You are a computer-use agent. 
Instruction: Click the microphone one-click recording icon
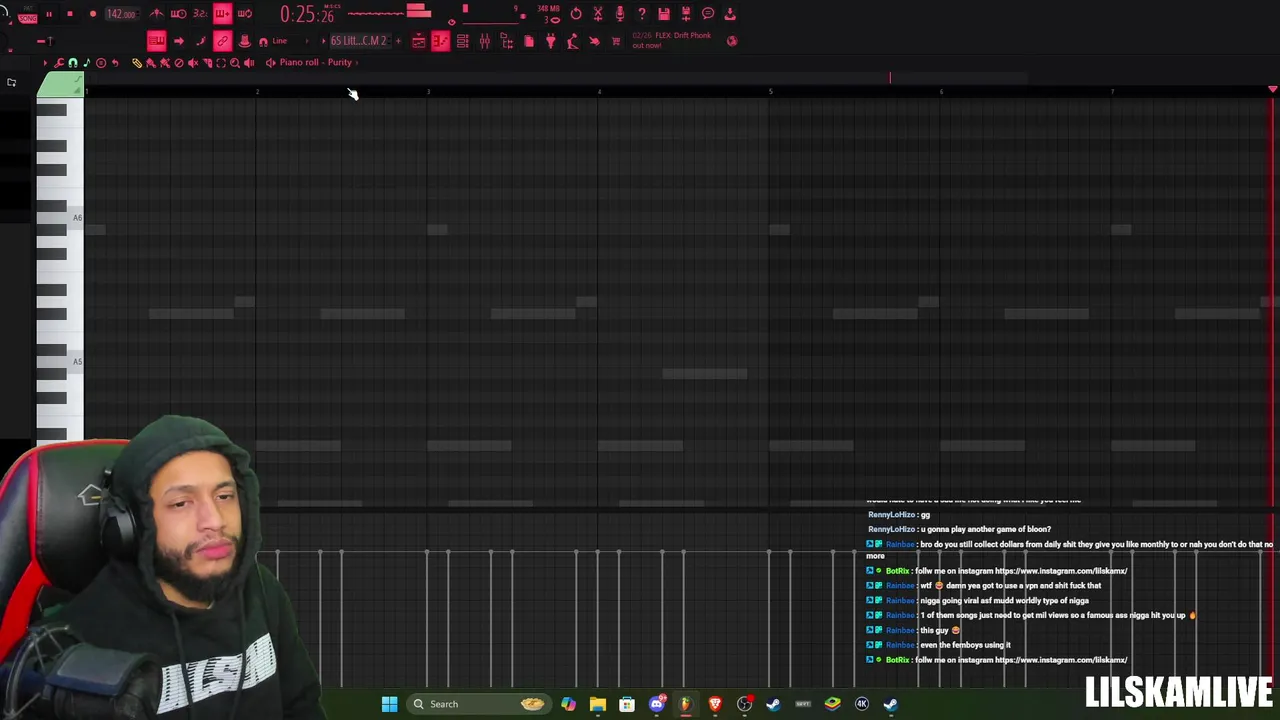[x=620, y=13]
